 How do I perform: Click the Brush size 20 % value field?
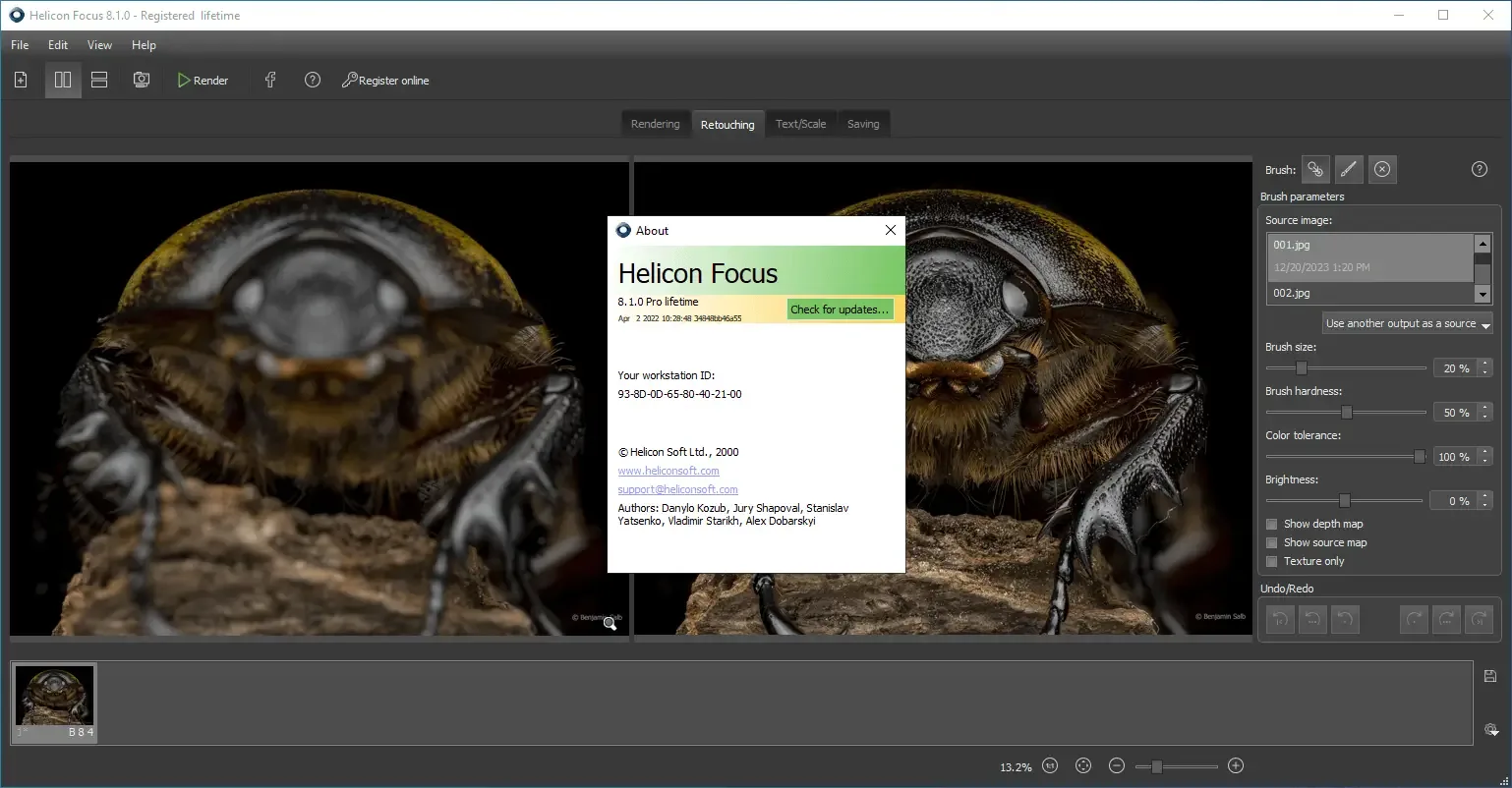point(1454,368)
